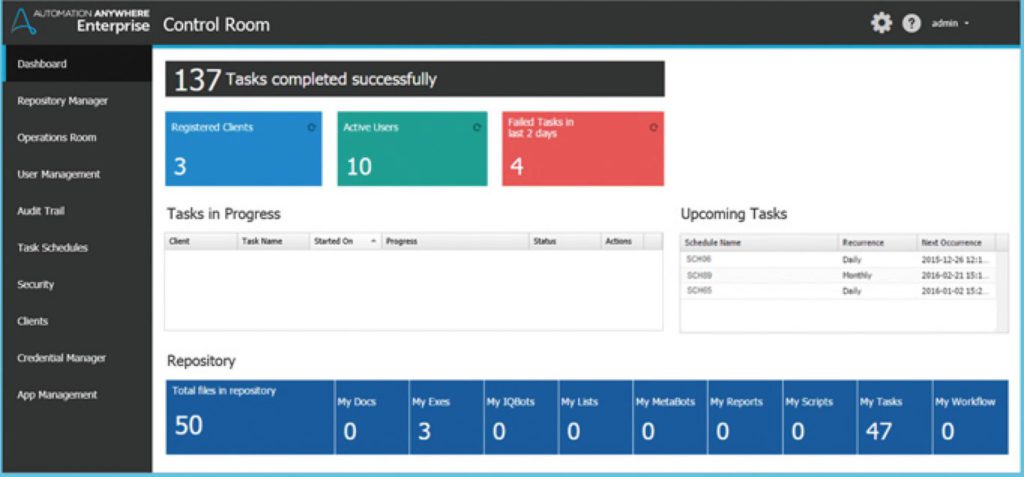The image size is (1024, 477).
Task: Click the My Exes repository tile
Action: 445,417
